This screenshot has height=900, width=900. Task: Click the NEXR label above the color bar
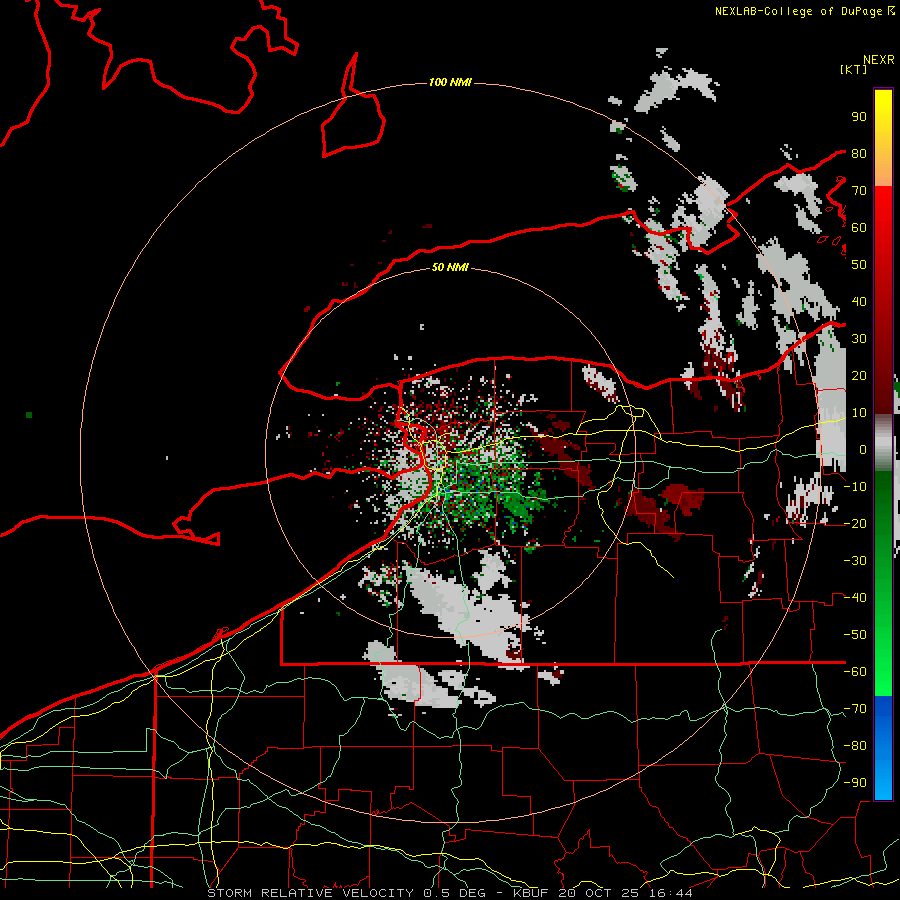[x=879, y=60]
